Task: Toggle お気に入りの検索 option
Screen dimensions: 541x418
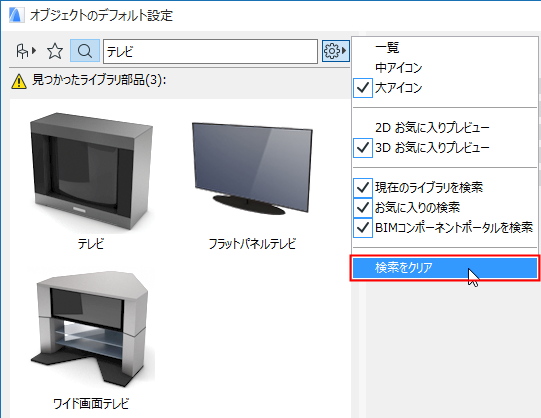Action: [445, 208]
